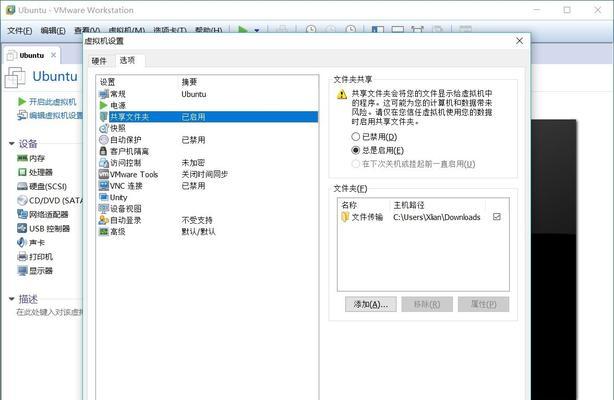Select the 自动登录 autologin icon
Image resolution: width=614 pixels, height=400 pixels.
(x=104, y=220)
